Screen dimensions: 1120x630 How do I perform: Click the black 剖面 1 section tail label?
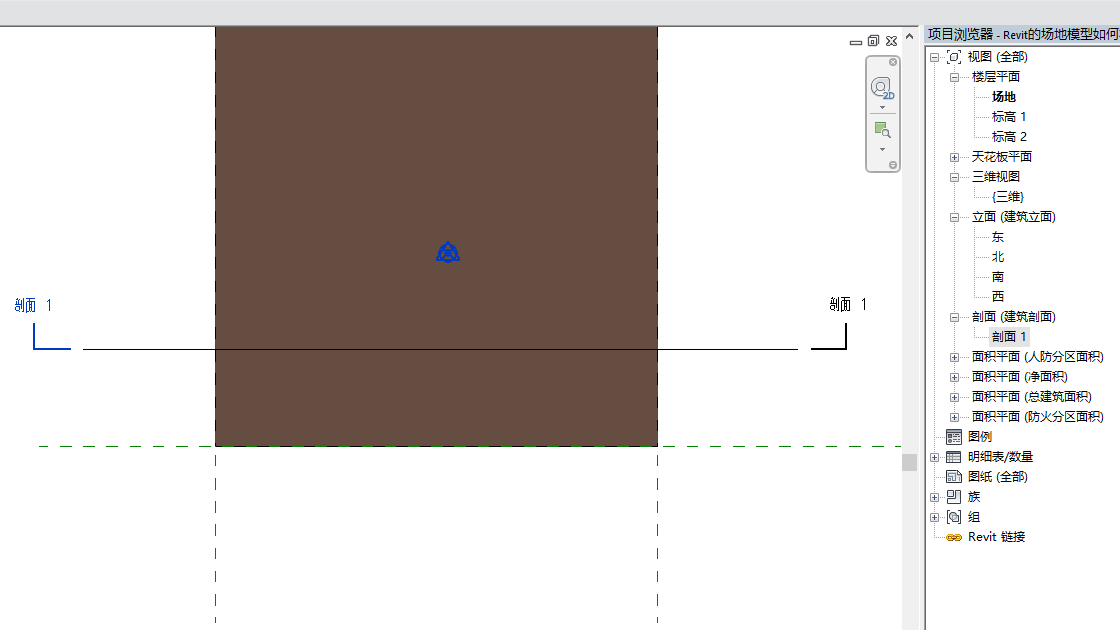click(848, 305)
